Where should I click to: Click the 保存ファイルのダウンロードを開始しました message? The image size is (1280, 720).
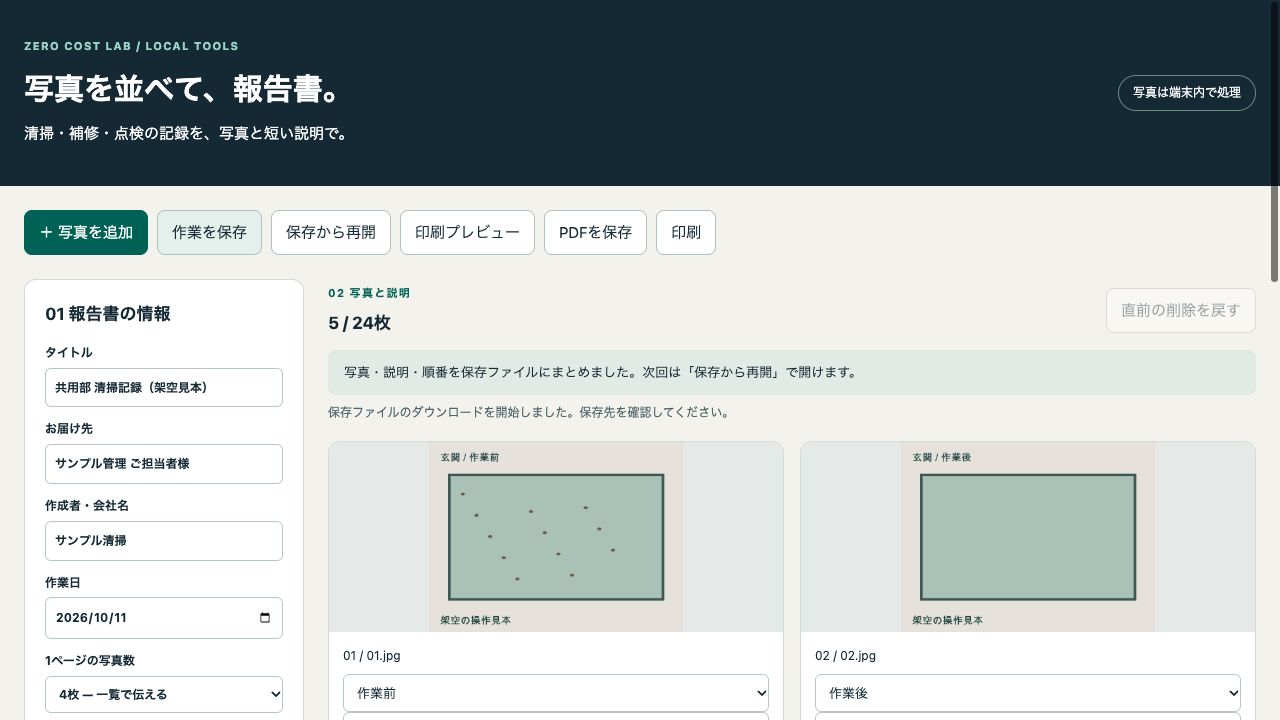530,412
